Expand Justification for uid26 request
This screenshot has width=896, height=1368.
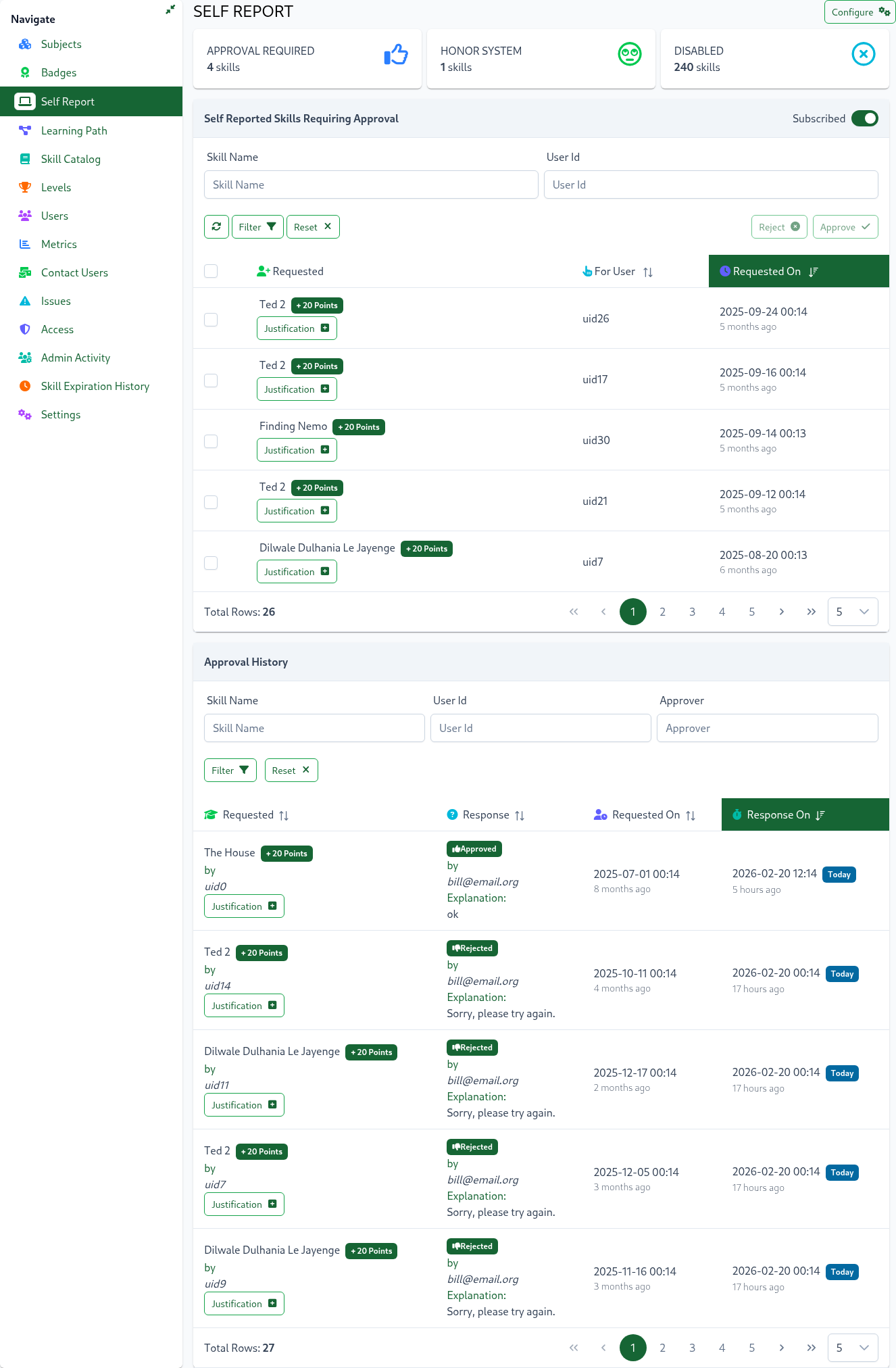pyautogui.click(x=297, y=328)
